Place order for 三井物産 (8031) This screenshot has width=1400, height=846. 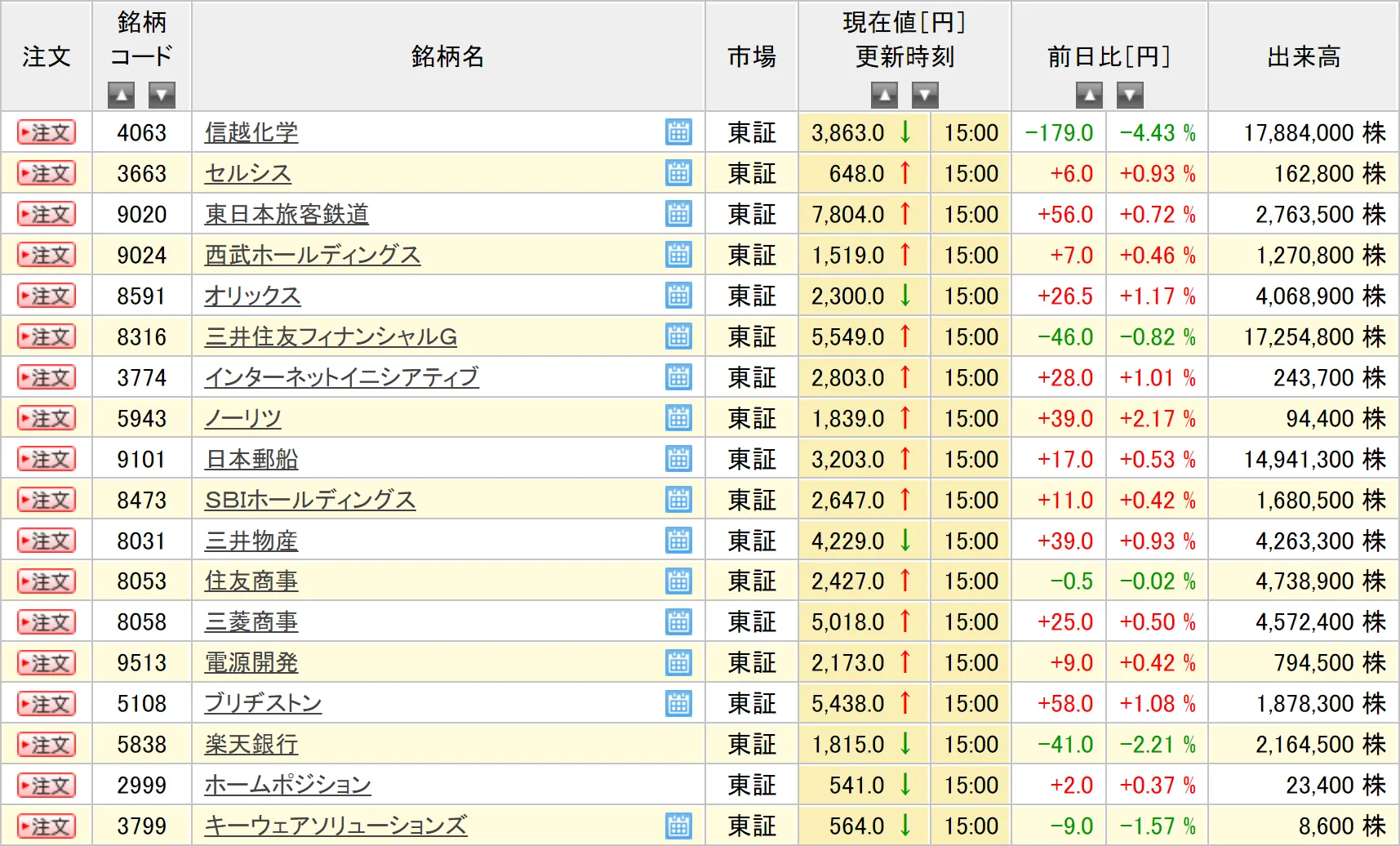coord(47,541)
